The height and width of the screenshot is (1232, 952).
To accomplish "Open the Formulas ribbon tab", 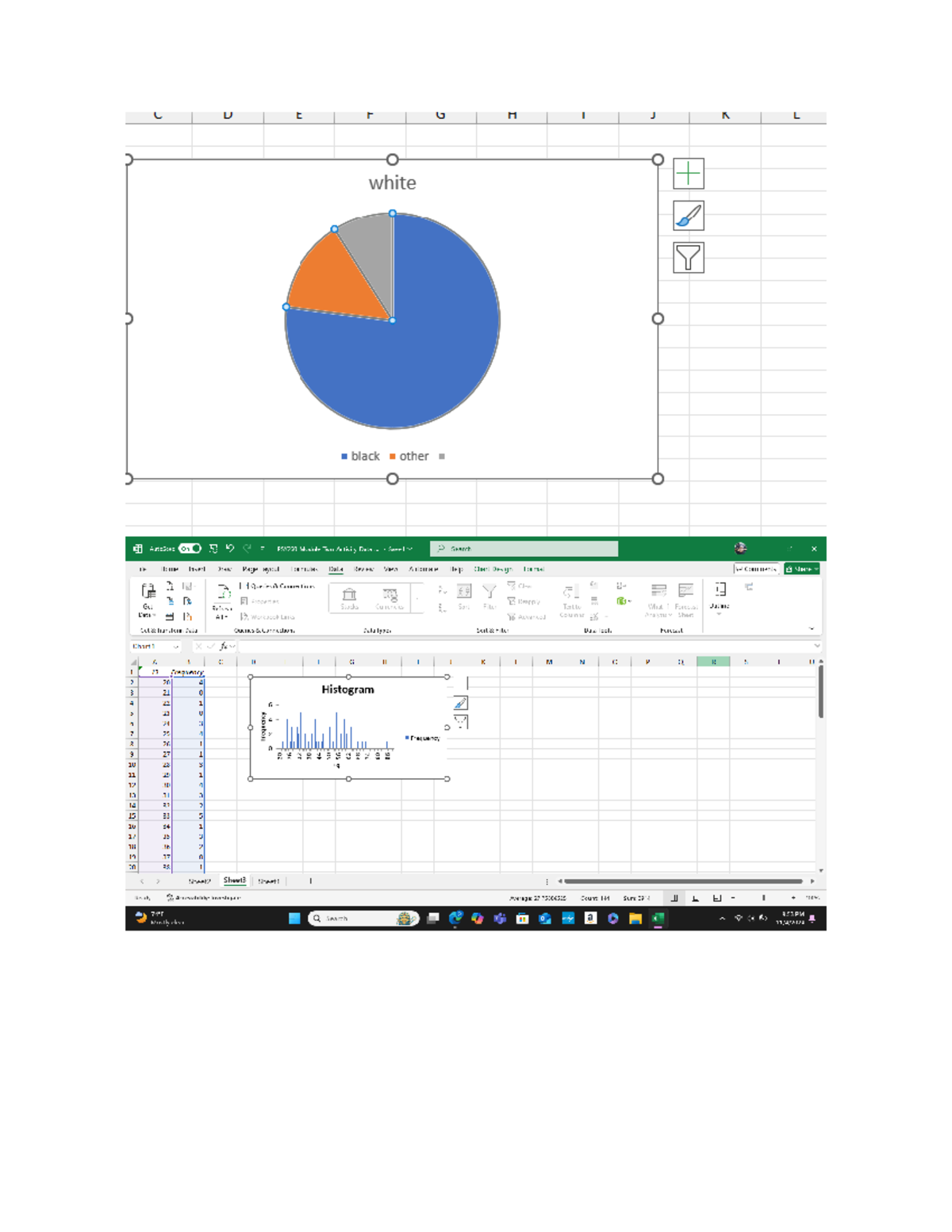I will tap(305, 568).
